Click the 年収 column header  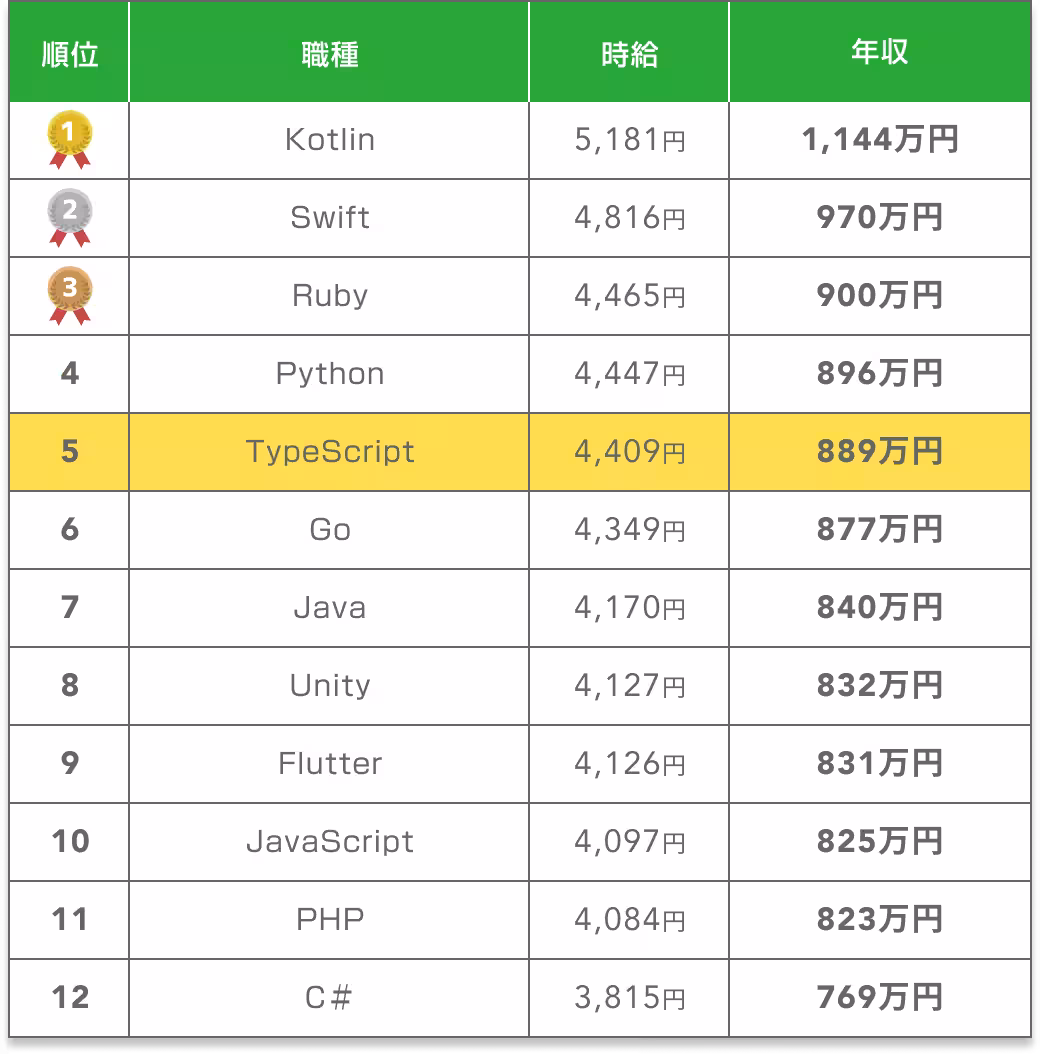879,53
